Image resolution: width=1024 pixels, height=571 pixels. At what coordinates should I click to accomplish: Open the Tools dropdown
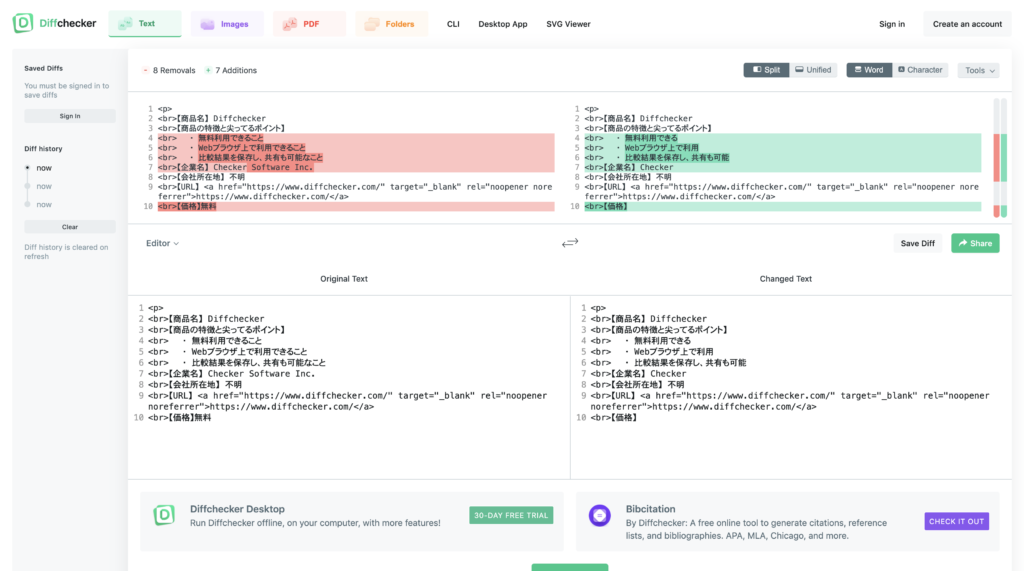coord(978,71)
